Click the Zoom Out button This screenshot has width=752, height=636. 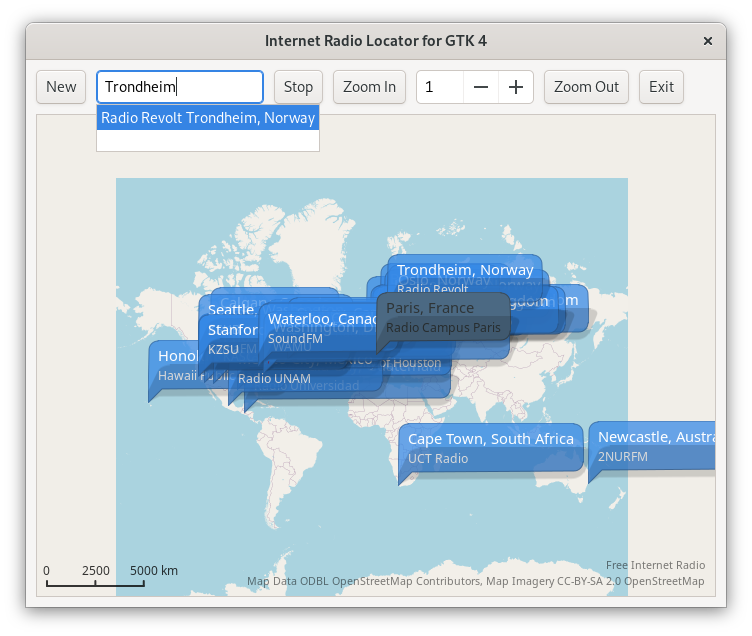[x=586, y=87]
